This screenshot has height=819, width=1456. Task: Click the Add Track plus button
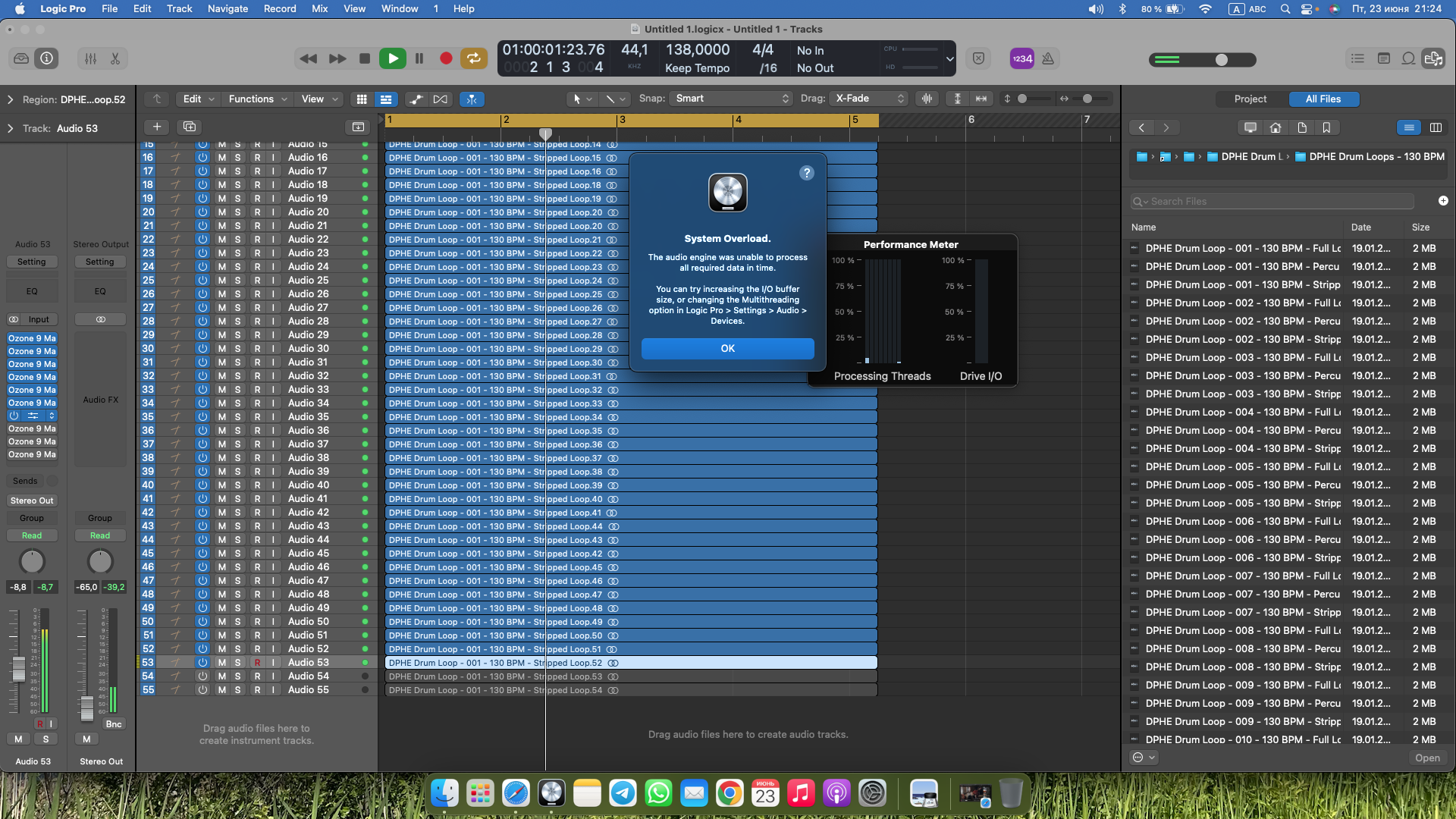click(156, 127)
